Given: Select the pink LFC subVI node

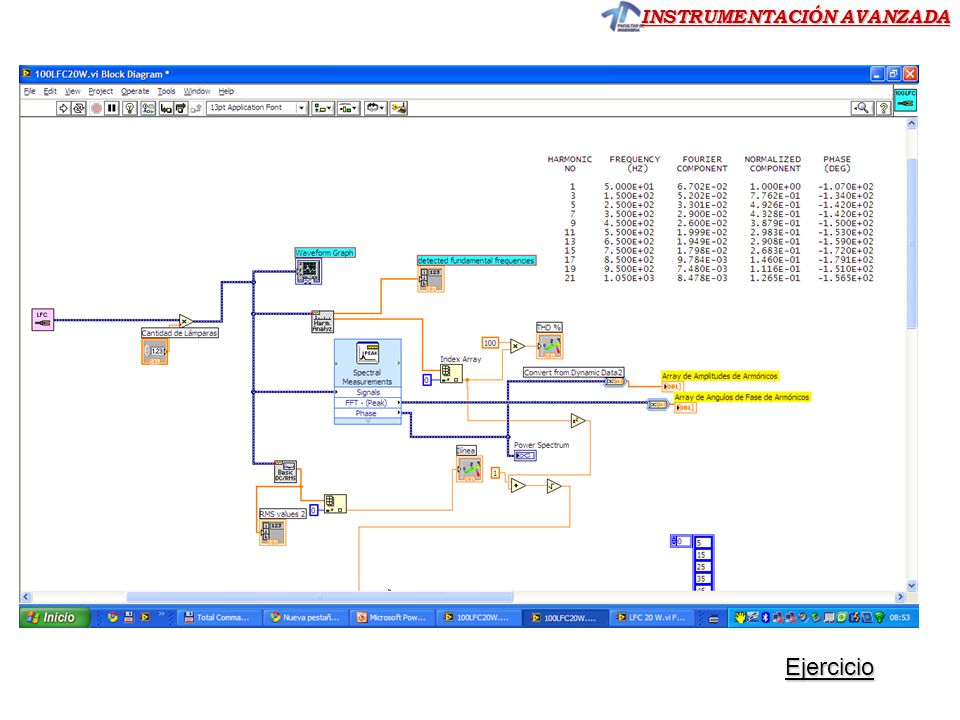Looking at the screenshot, I should pyautogui.click(x=43, y=320).
